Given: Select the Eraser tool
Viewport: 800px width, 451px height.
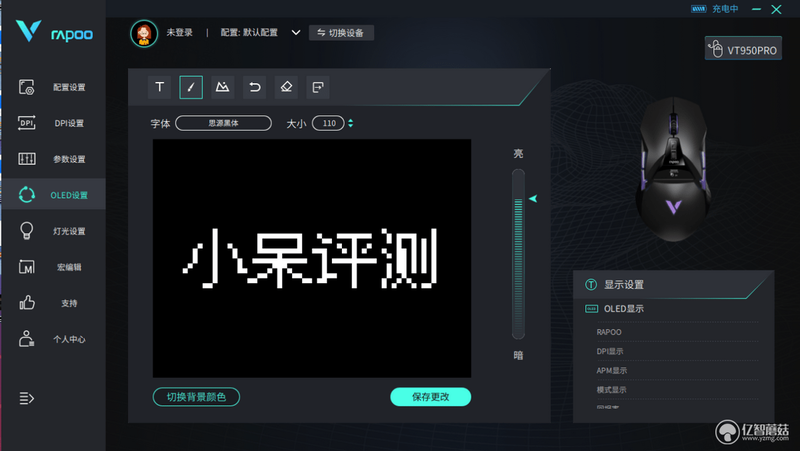Looking at the screenshot, I should [286, 87].
